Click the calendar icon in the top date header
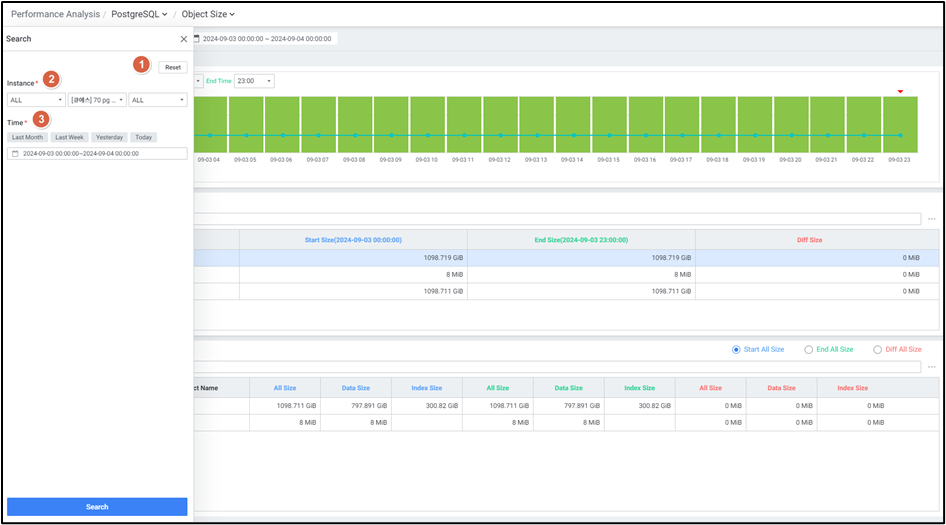 [197, 38]
